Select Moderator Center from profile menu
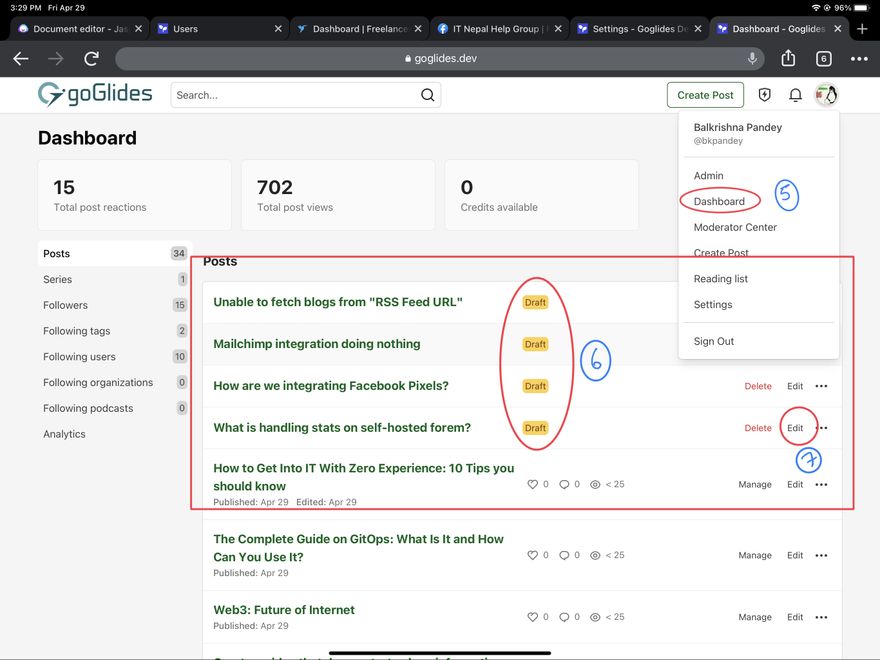The width and height of the screenshot is (880, 660). pos(735,227)
